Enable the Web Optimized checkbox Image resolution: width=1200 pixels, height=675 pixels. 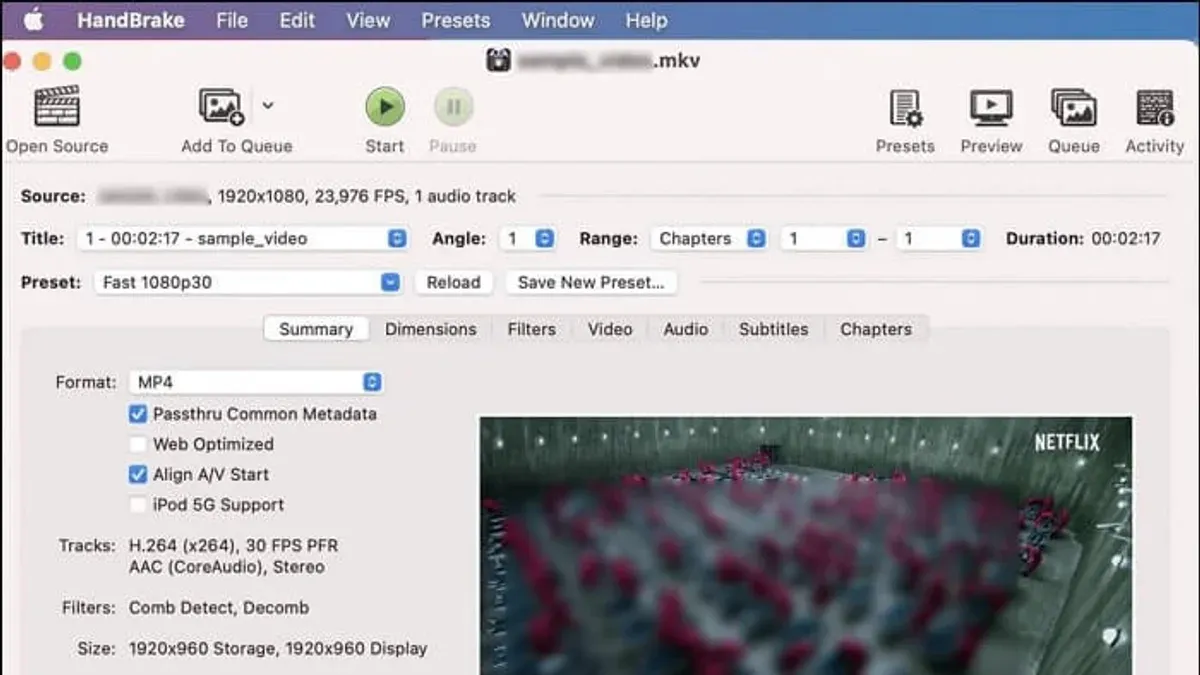point(138,444)
